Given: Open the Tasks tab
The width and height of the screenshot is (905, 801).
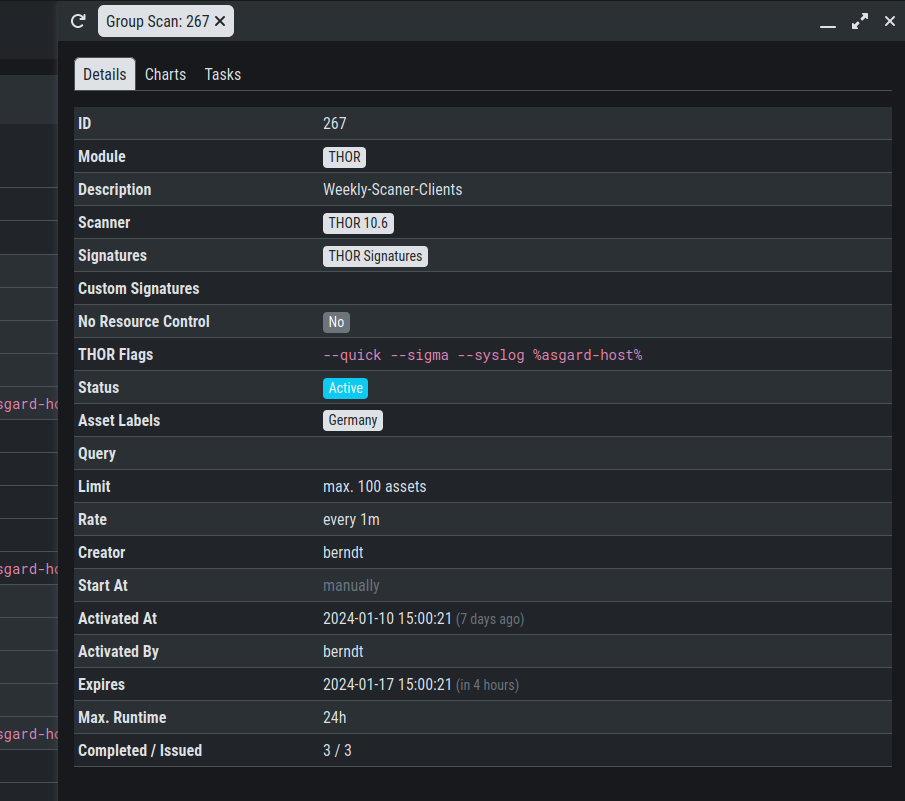Looking at the screenshot, I should (x=223, y=74).
